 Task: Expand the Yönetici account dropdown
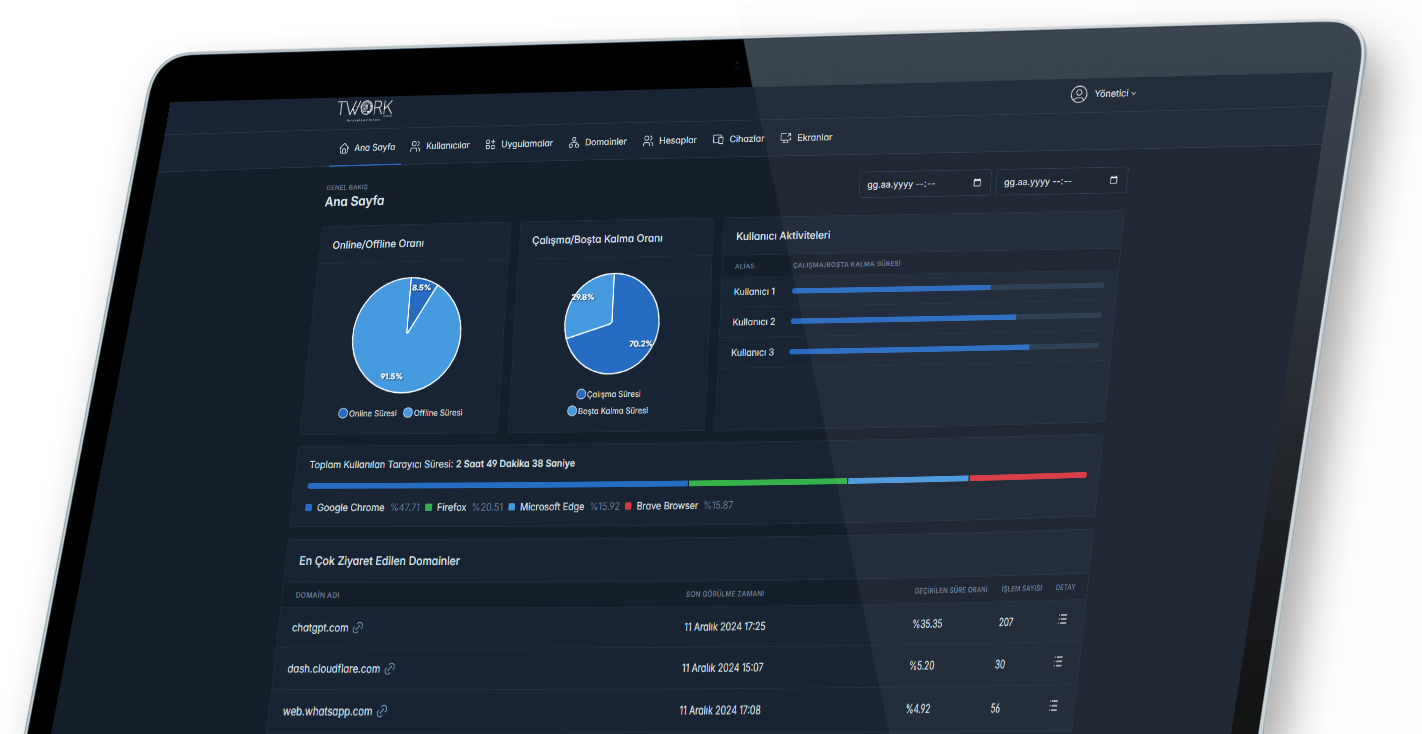[1115, 93]
